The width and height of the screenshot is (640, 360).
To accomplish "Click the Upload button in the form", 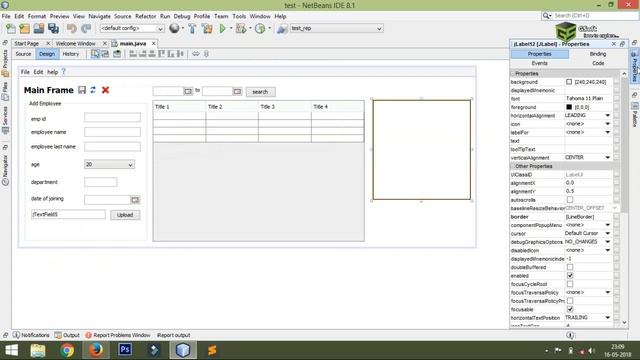I will point(125,215).
